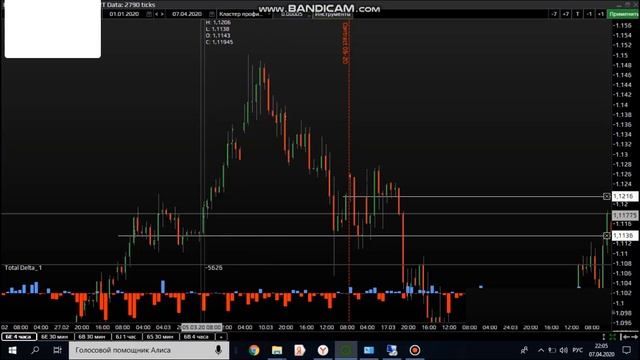This screenshot has width=640, height=360.
Task: Toggle vertical auto-scale arrow icon
Action: (604, 337)
